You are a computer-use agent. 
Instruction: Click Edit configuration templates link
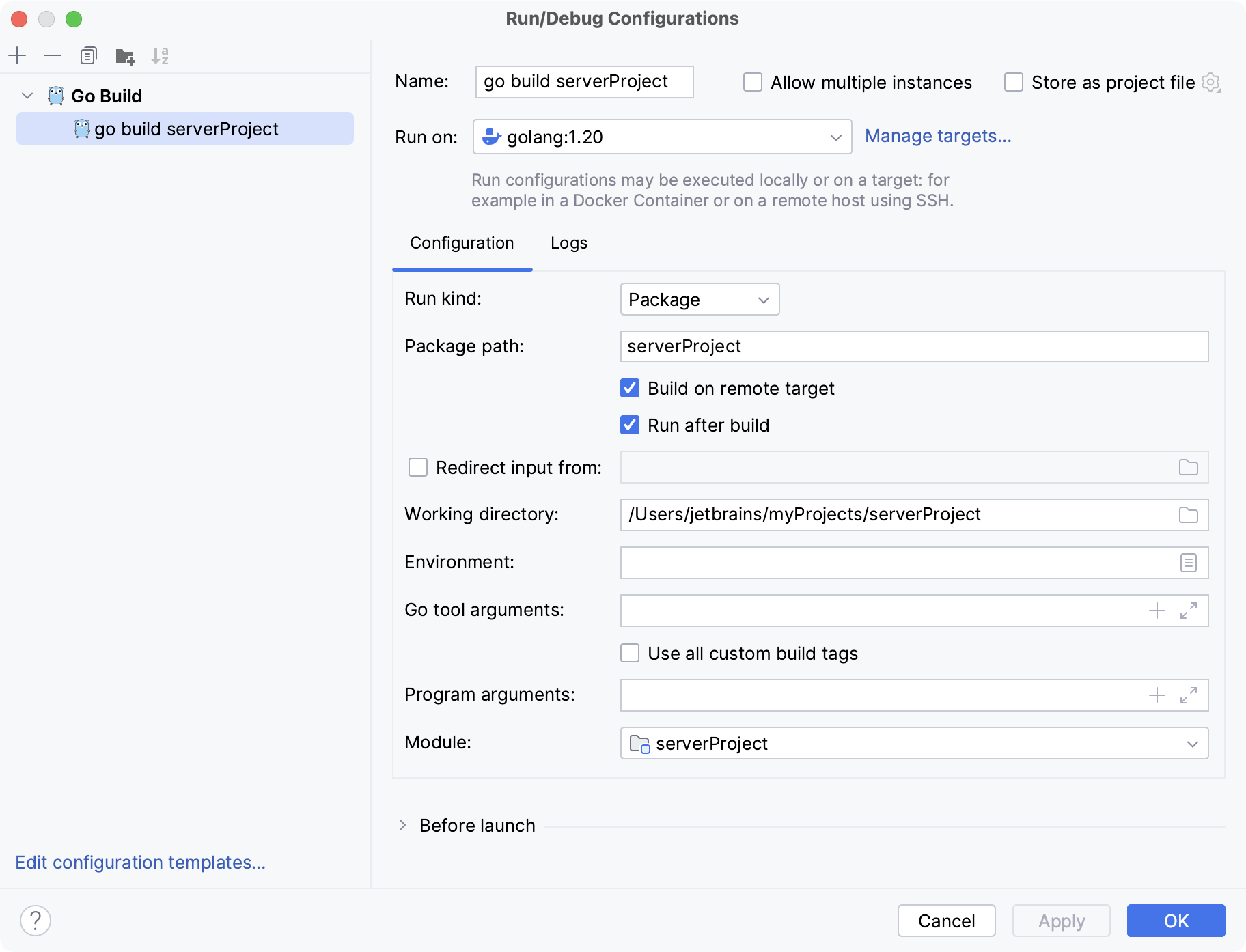(141, 862)
